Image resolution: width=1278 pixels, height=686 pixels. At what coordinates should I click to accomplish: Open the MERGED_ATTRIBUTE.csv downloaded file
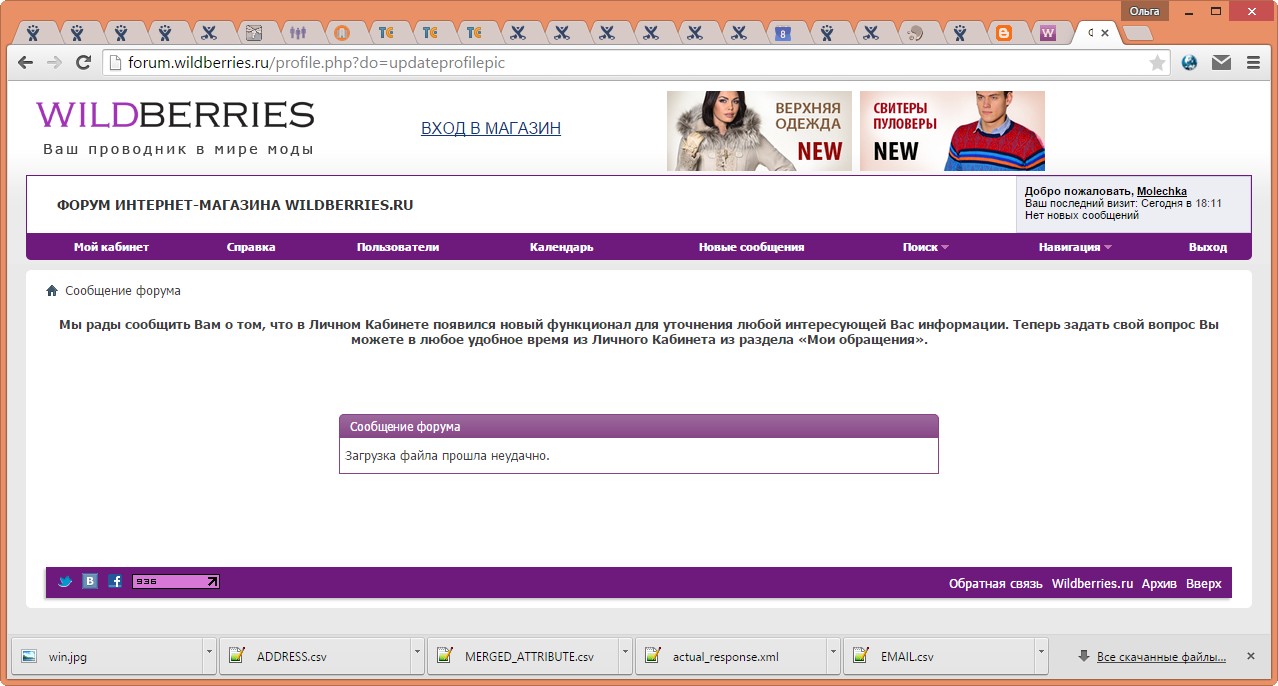pyautogui.click(x=523, y=657)
